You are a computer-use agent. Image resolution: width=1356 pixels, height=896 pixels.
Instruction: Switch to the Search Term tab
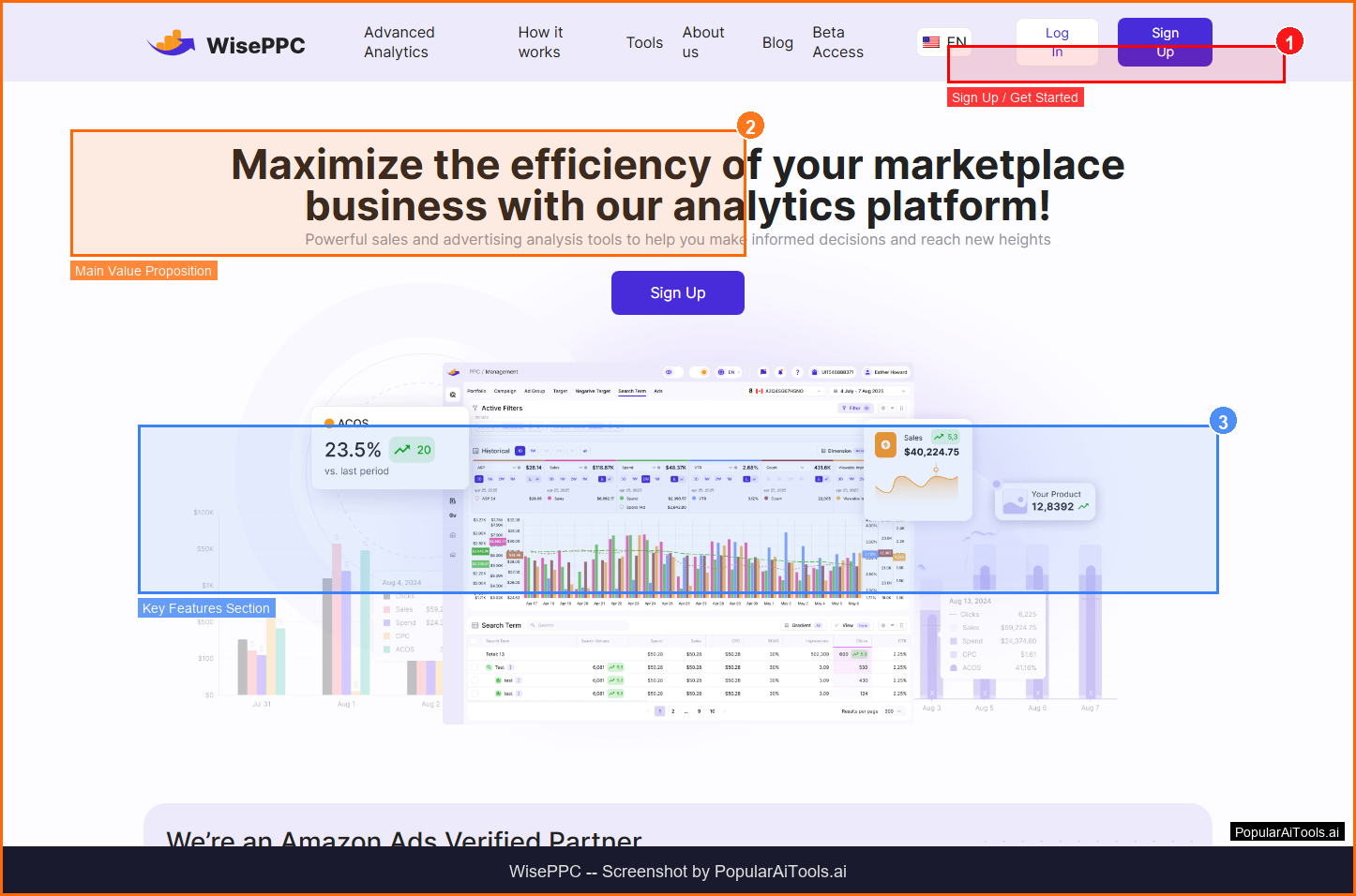pyautogui.click(x=631, y=391)
